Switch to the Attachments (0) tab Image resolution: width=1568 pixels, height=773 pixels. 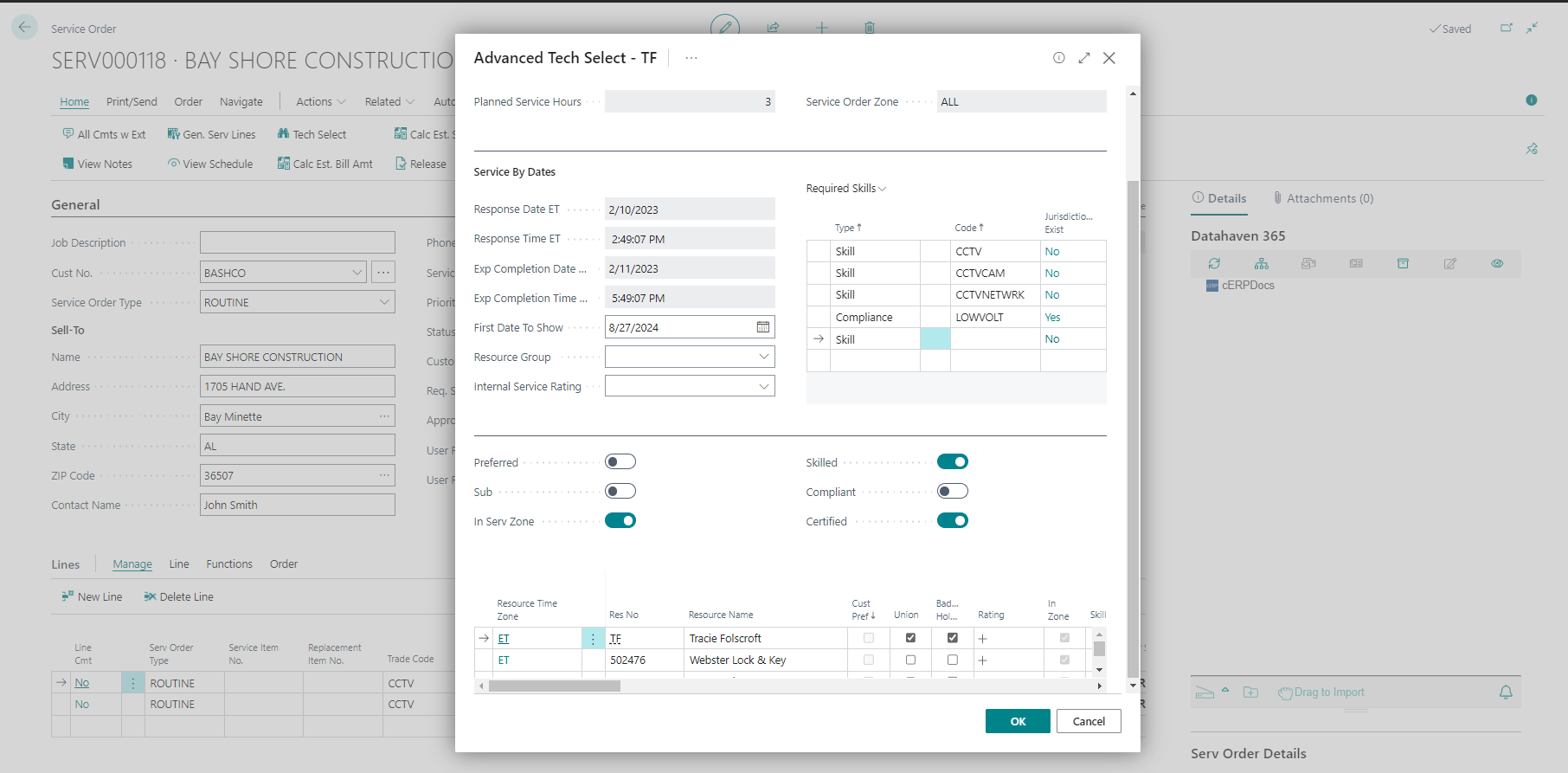pyautogui.click(x=1323, y=198)
